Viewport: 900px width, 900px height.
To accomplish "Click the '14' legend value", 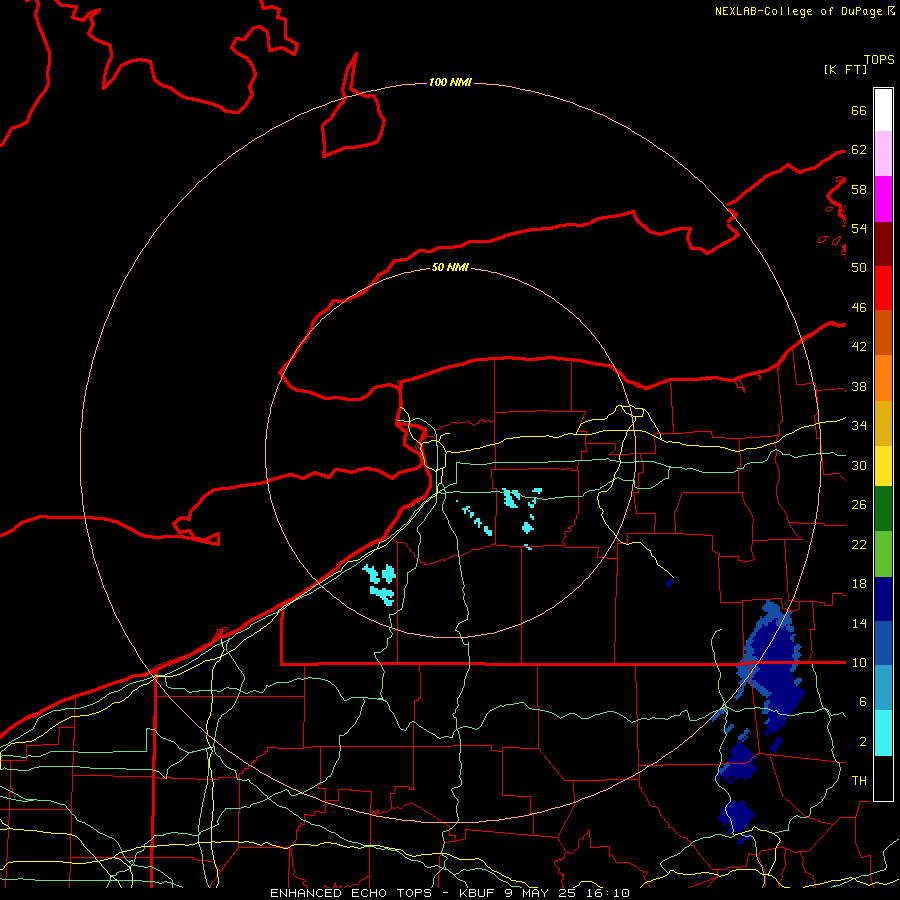I will (x=859, y=623).
